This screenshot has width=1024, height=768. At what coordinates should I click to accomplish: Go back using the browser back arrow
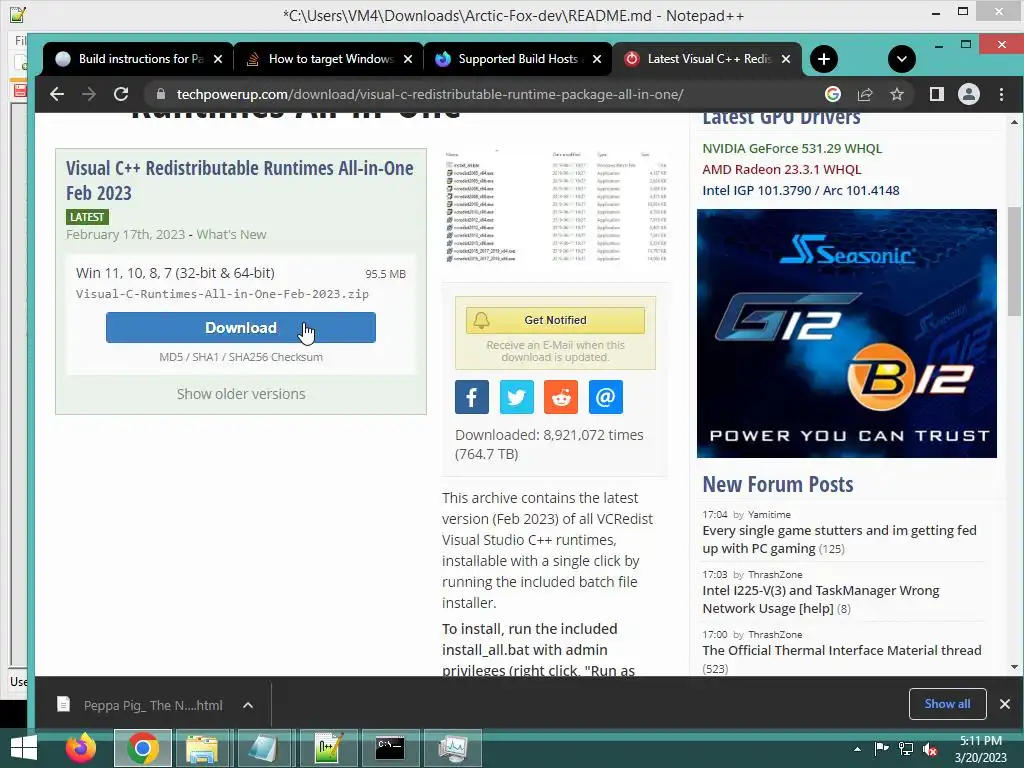click(x=57, y=94)
